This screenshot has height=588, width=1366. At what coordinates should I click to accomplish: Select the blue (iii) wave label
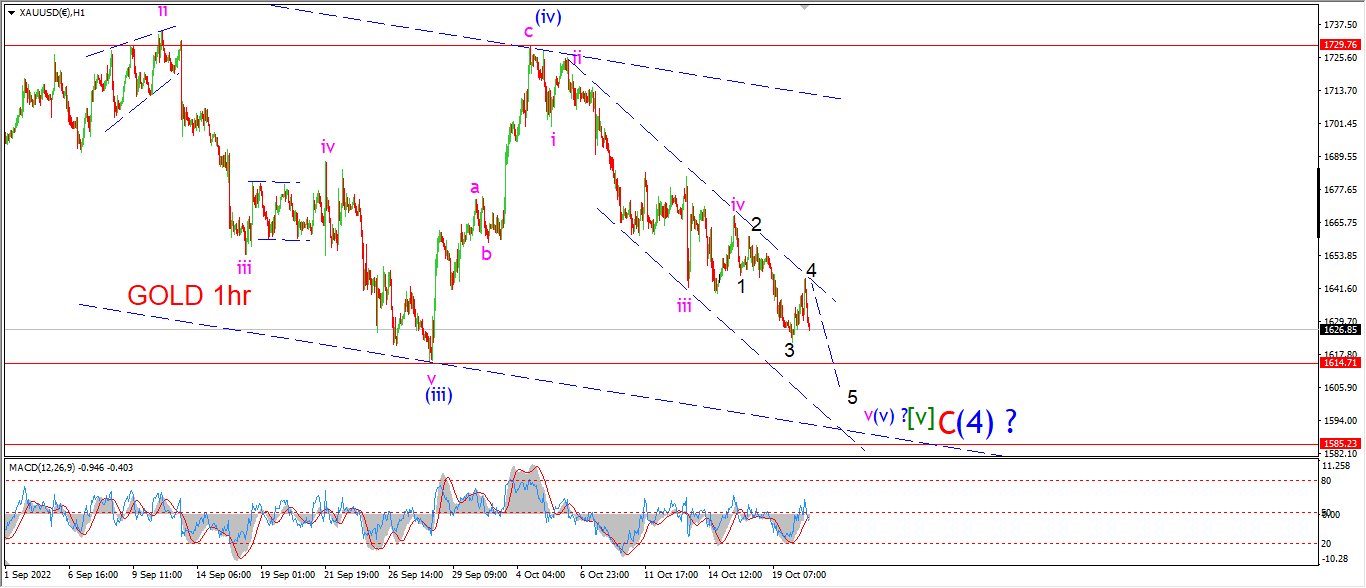[436, 395]
